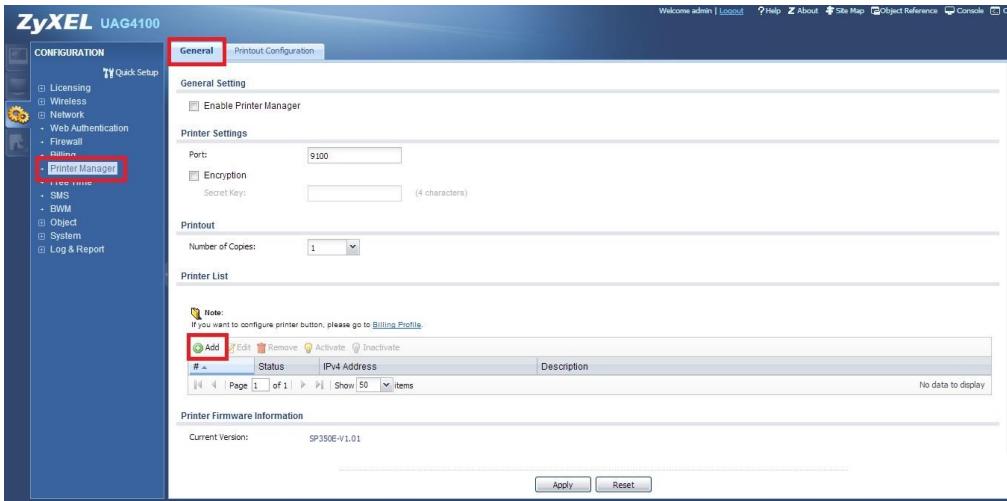Expand the Wireless tree node
This screenshot has width=1007, height=501.
[x=42, y=101]
